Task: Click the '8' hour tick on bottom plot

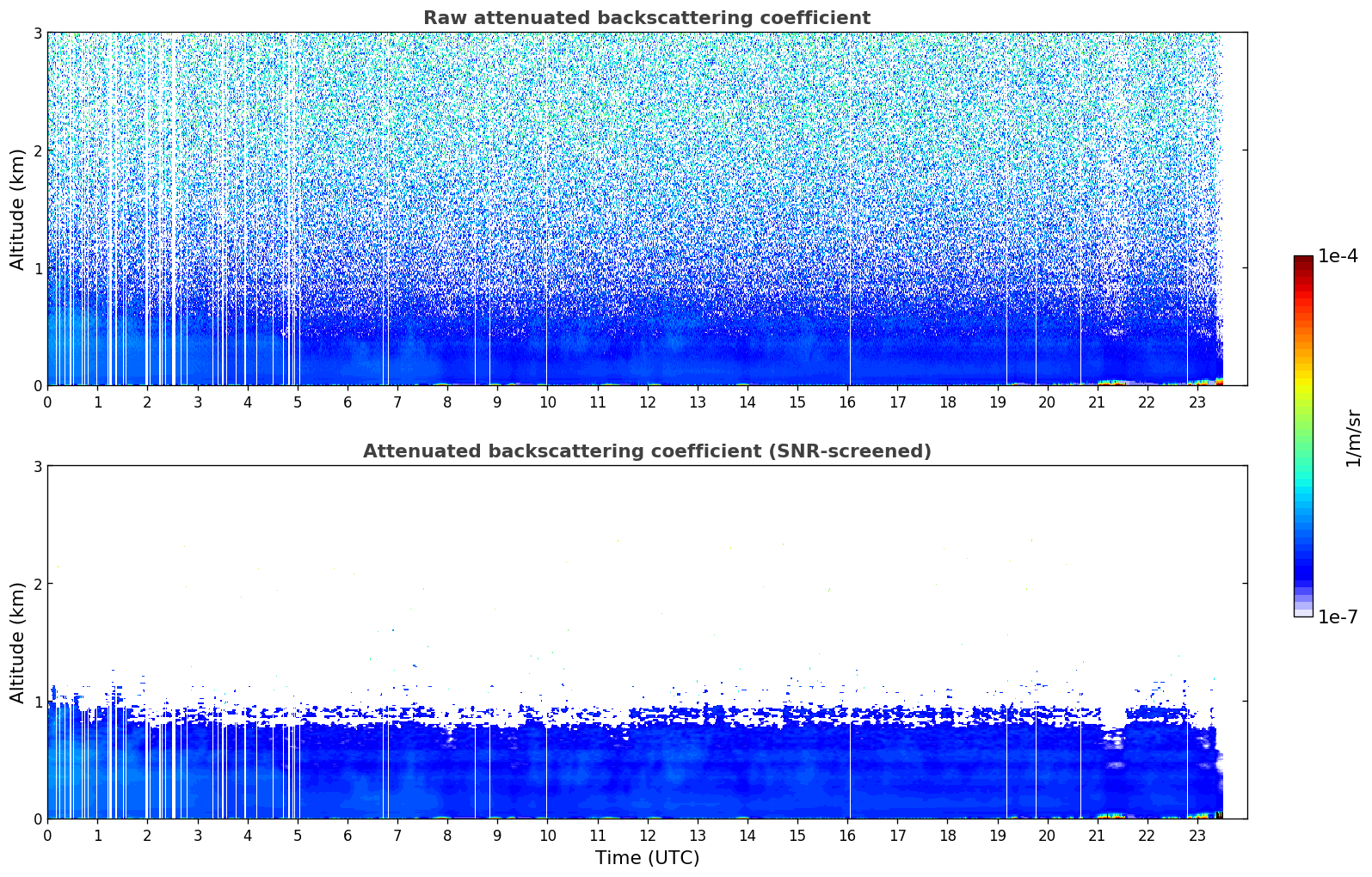Action: pyautogui.click(x=447, y=836)
